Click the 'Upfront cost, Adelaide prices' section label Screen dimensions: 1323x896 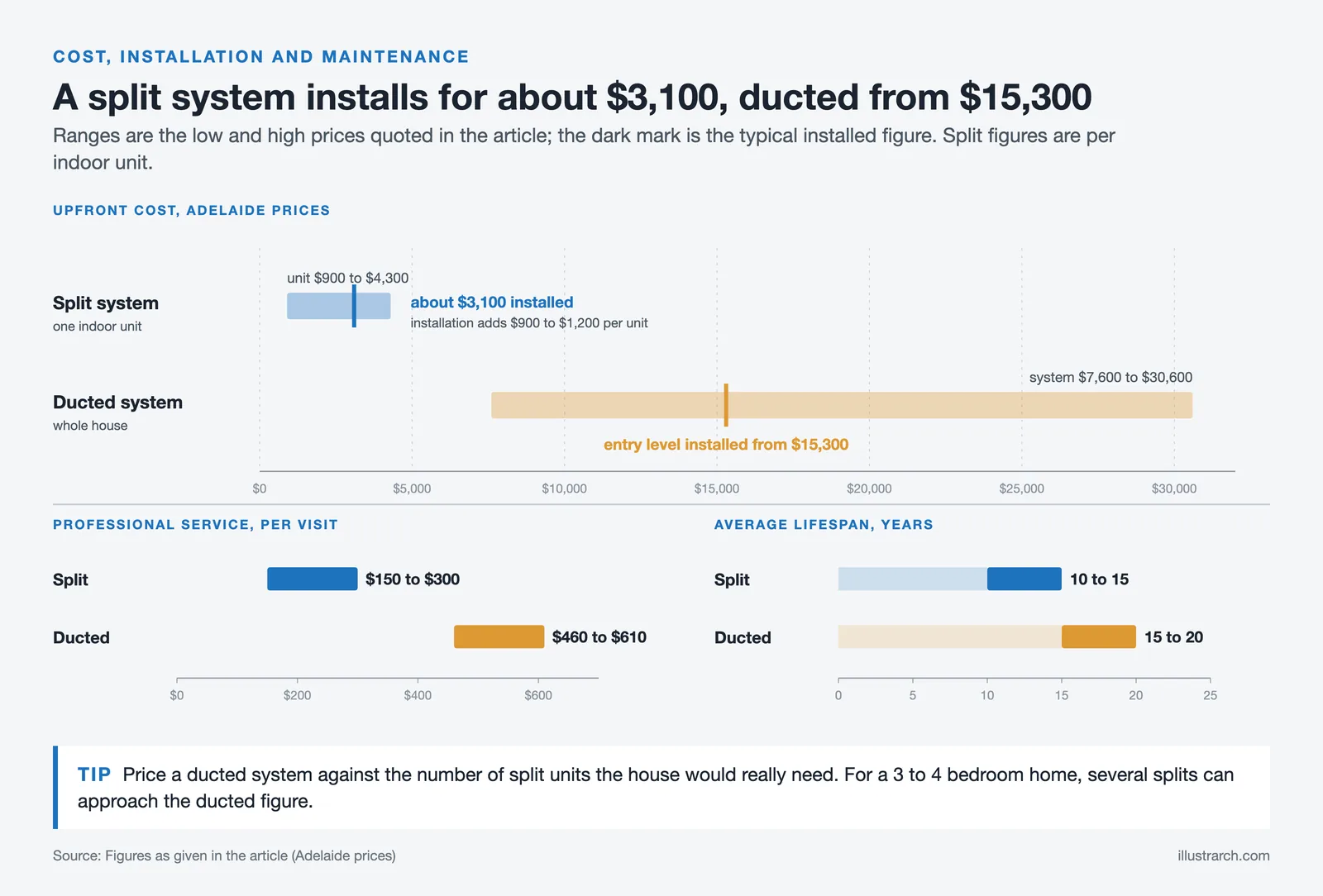pos(191,211)
